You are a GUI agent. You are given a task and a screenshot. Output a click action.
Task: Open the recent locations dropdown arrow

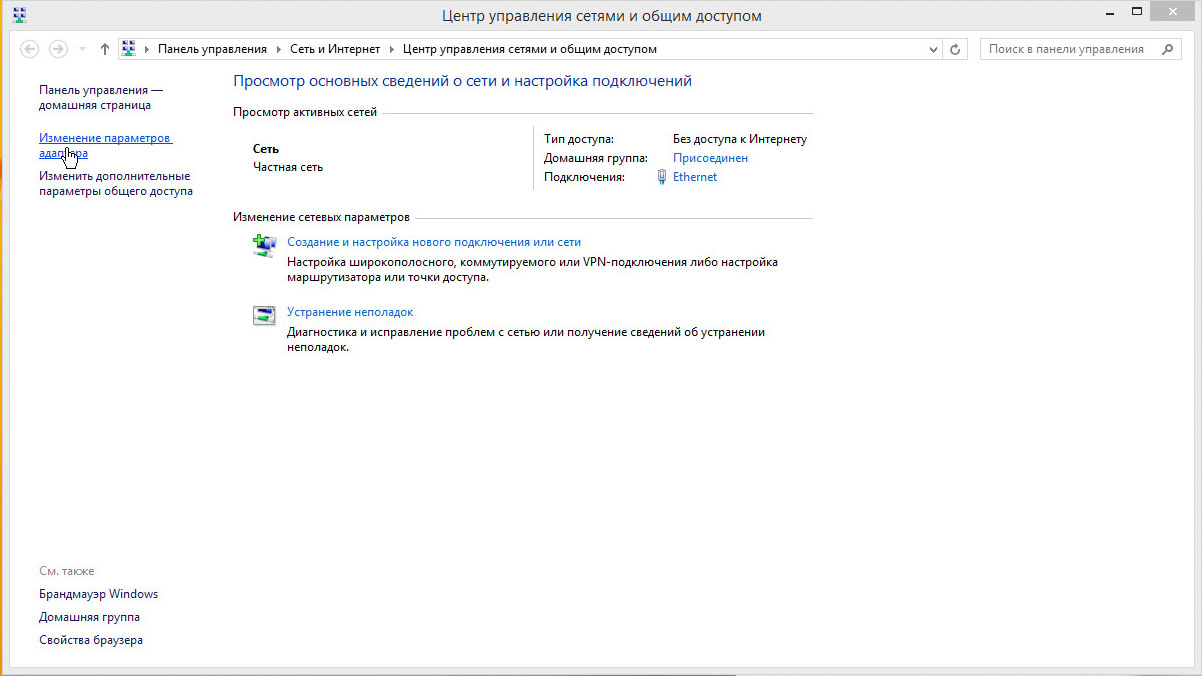pos(81,49)
